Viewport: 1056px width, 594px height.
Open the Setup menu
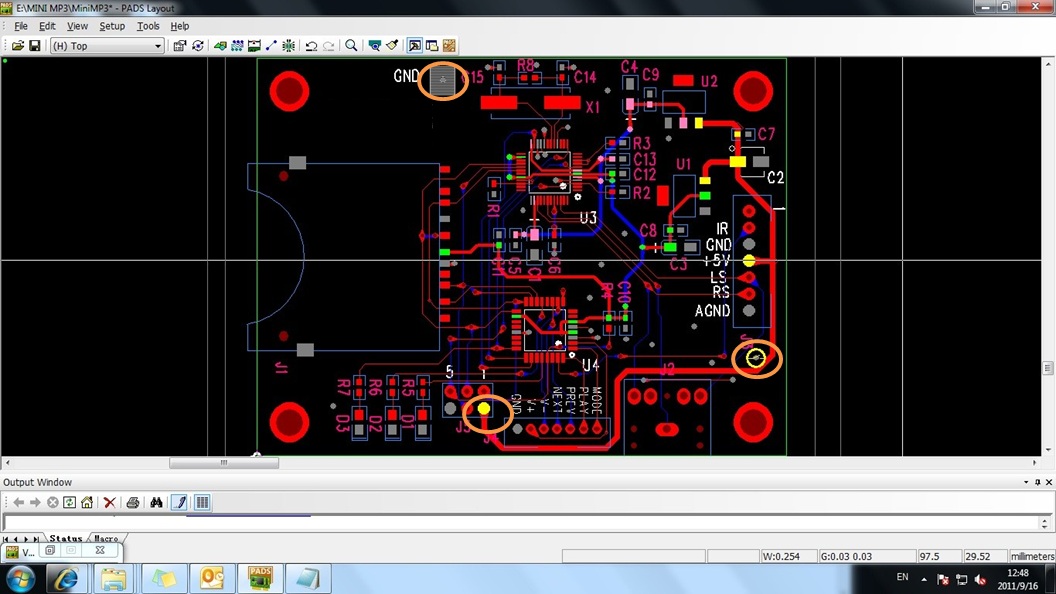pos(112,26)
